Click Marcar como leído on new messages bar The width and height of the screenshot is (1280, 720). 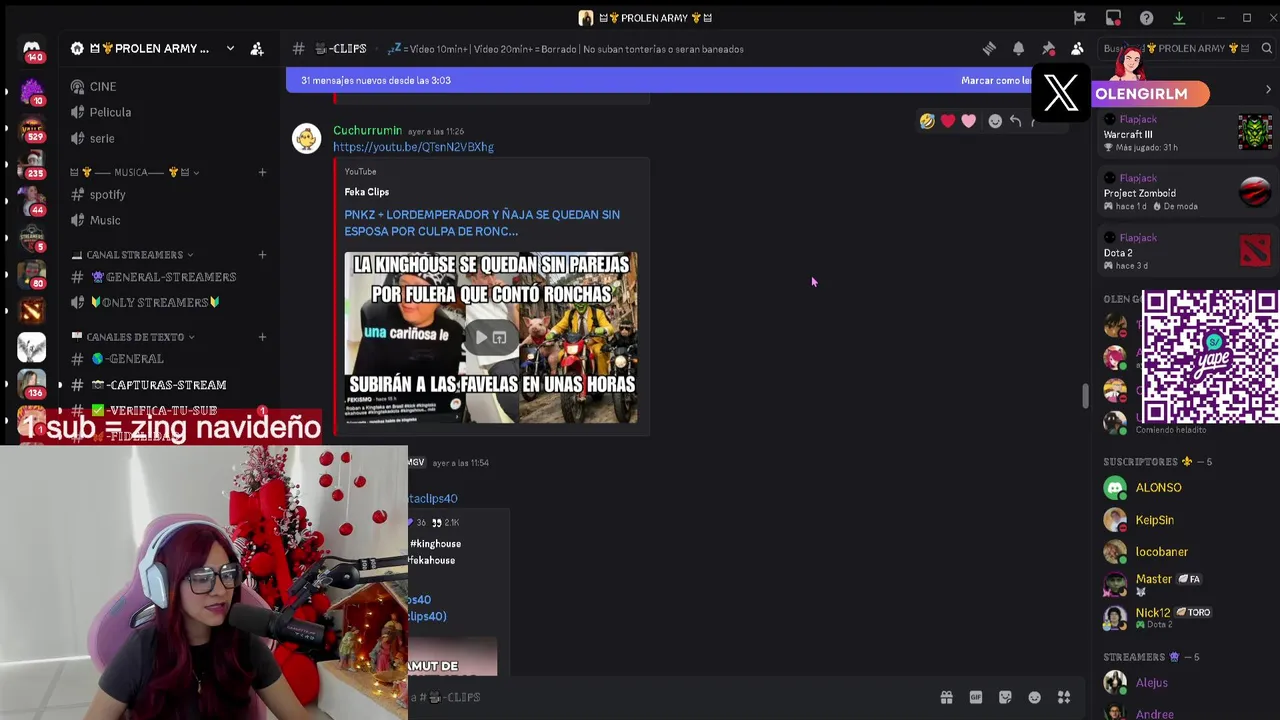[996, 80]
